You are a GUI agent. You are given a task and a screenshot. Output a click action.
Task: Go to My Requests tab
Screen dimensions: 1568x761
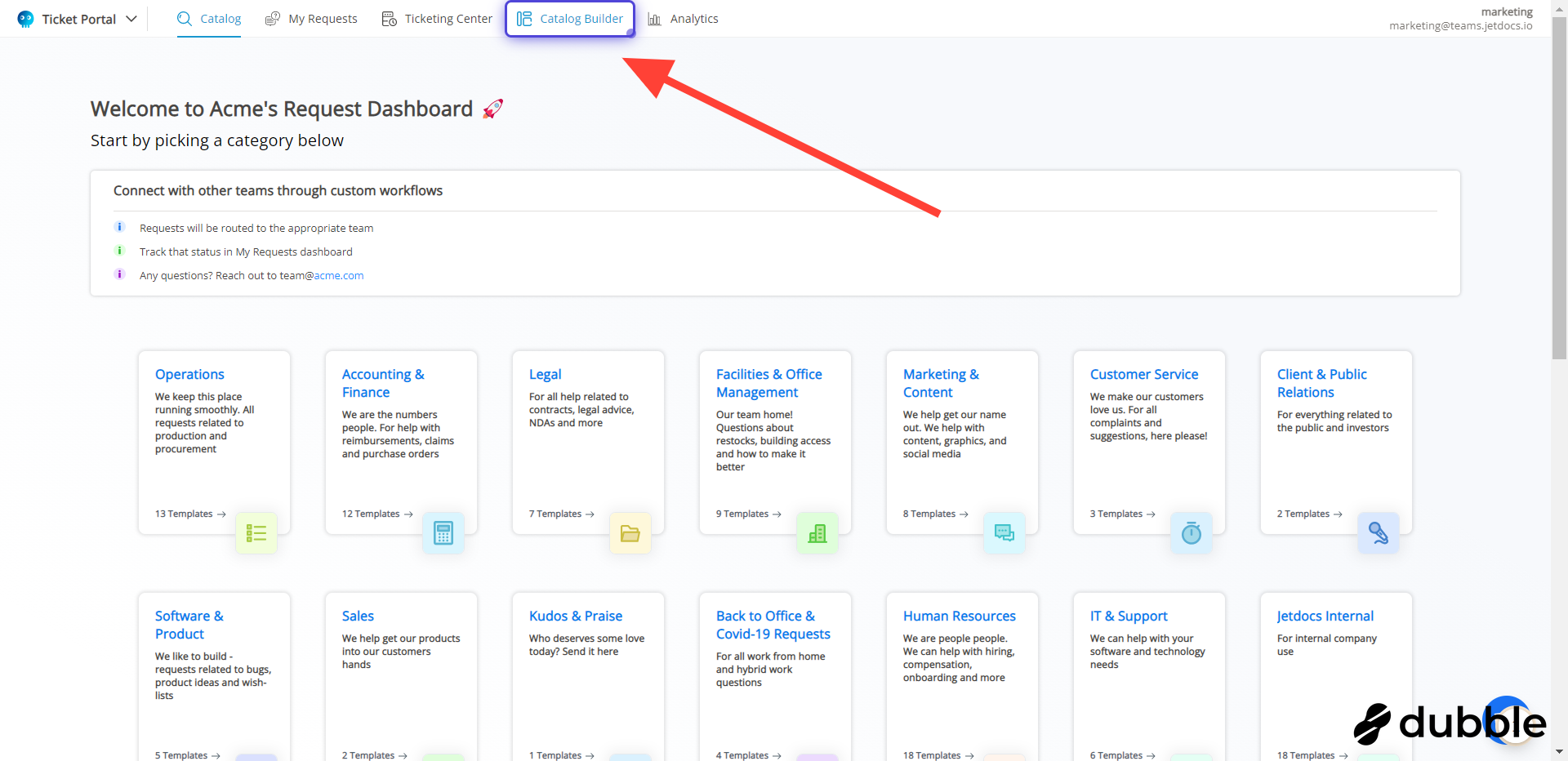(x=311, y=19)
